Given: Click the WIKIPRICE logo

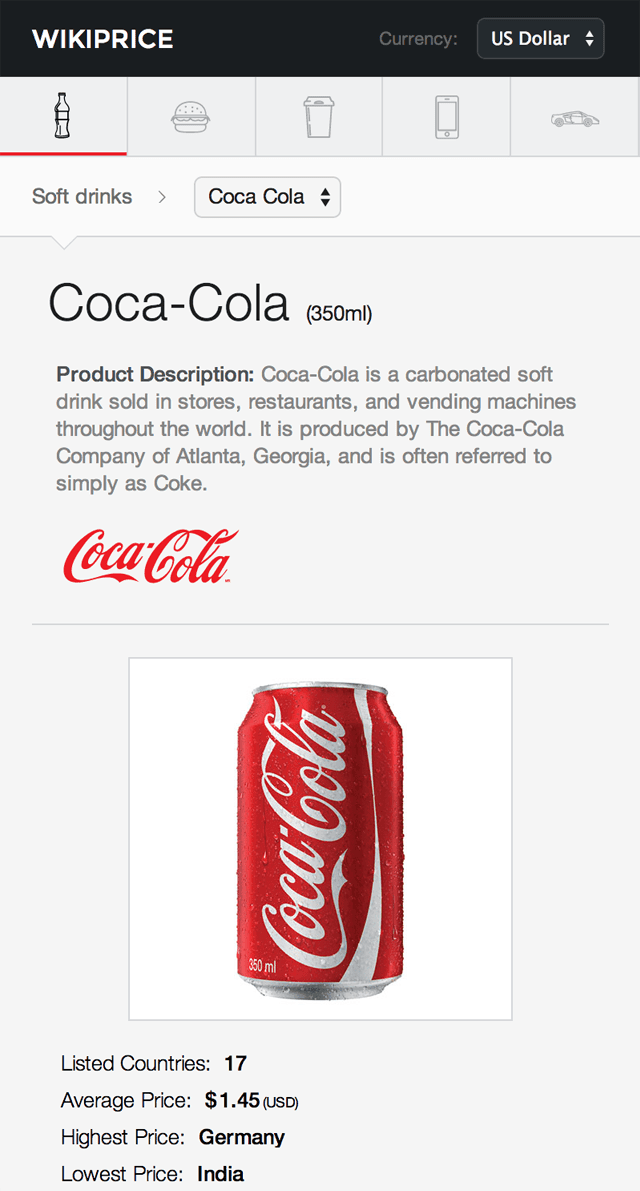Looking at the screenshot, I should point(103,39).
